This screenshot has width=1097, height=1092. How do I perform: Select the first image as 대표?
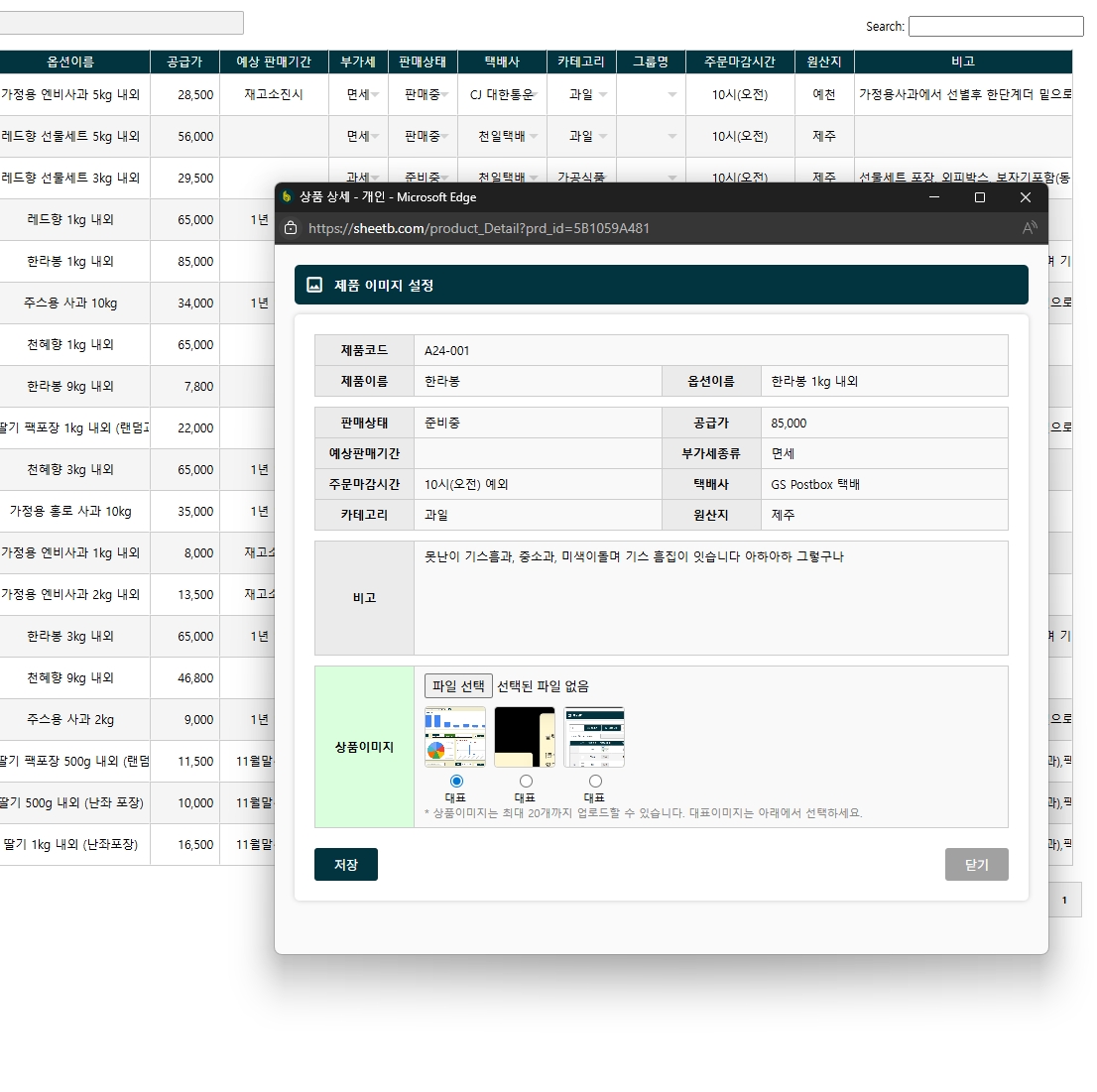click(x=456, y=781)
